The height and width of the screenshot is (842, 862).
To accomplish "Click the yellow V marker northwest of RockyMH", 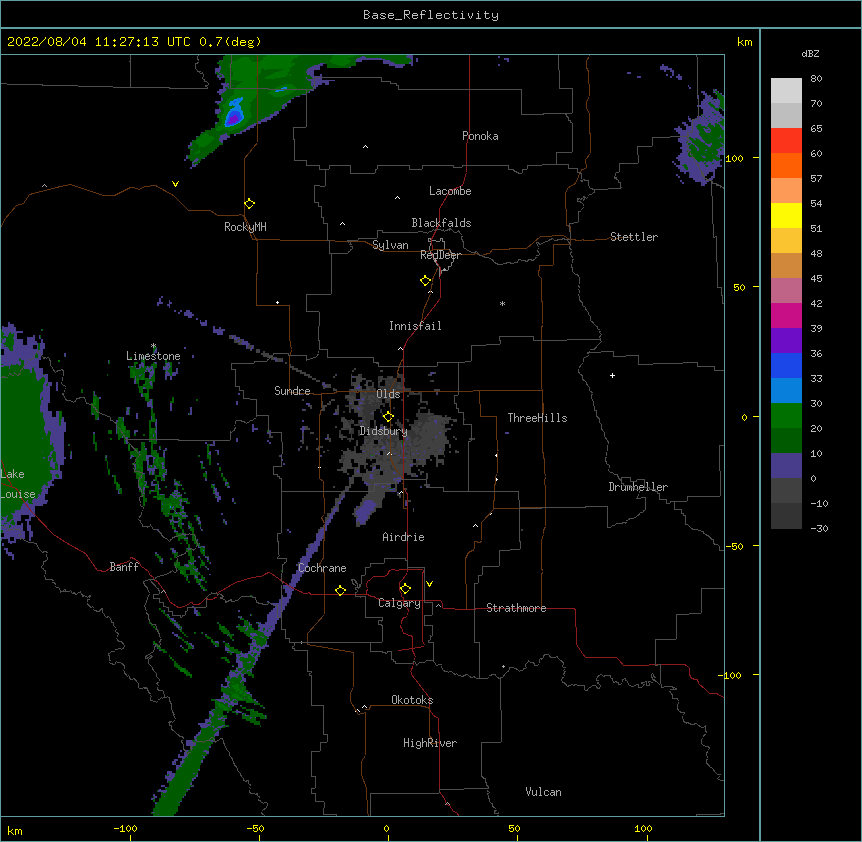I will tap(175, 184).
